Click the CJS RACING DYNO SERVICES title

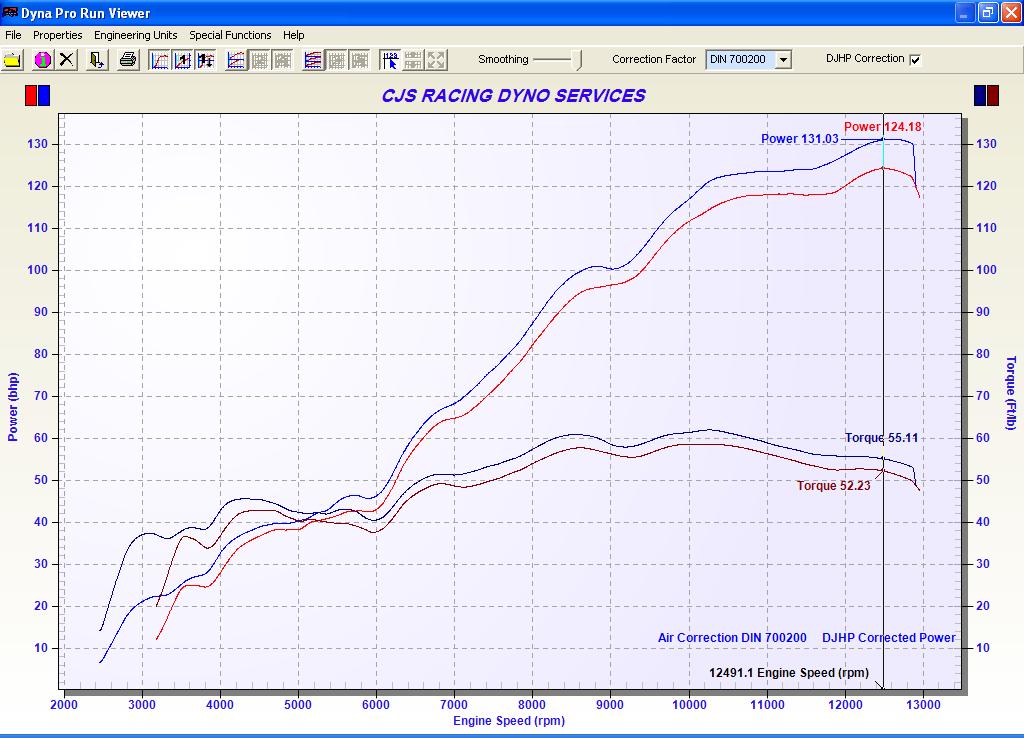513,96
